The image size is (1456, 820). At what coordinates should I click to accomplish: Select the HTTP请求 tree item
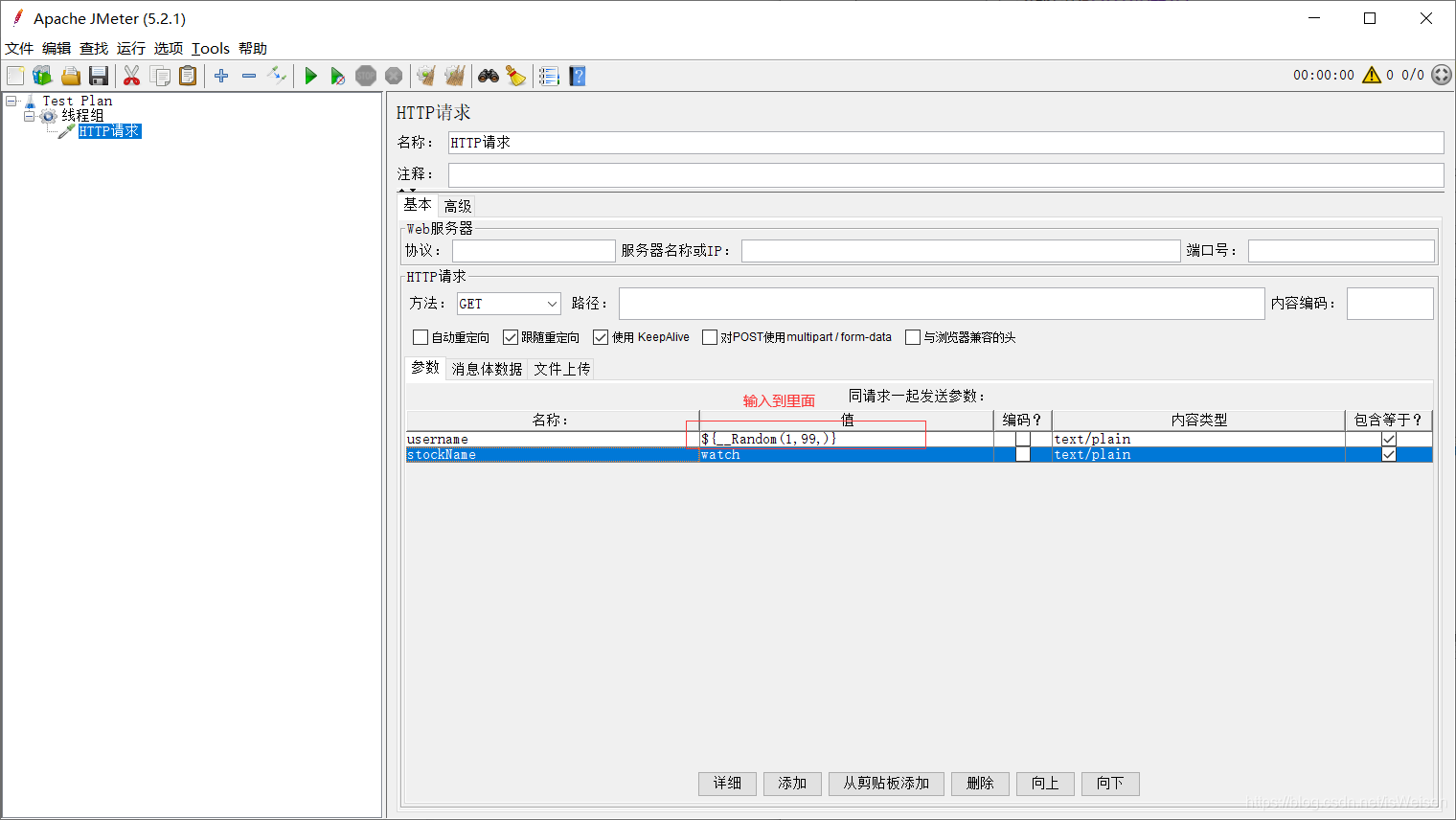point(109,131)
